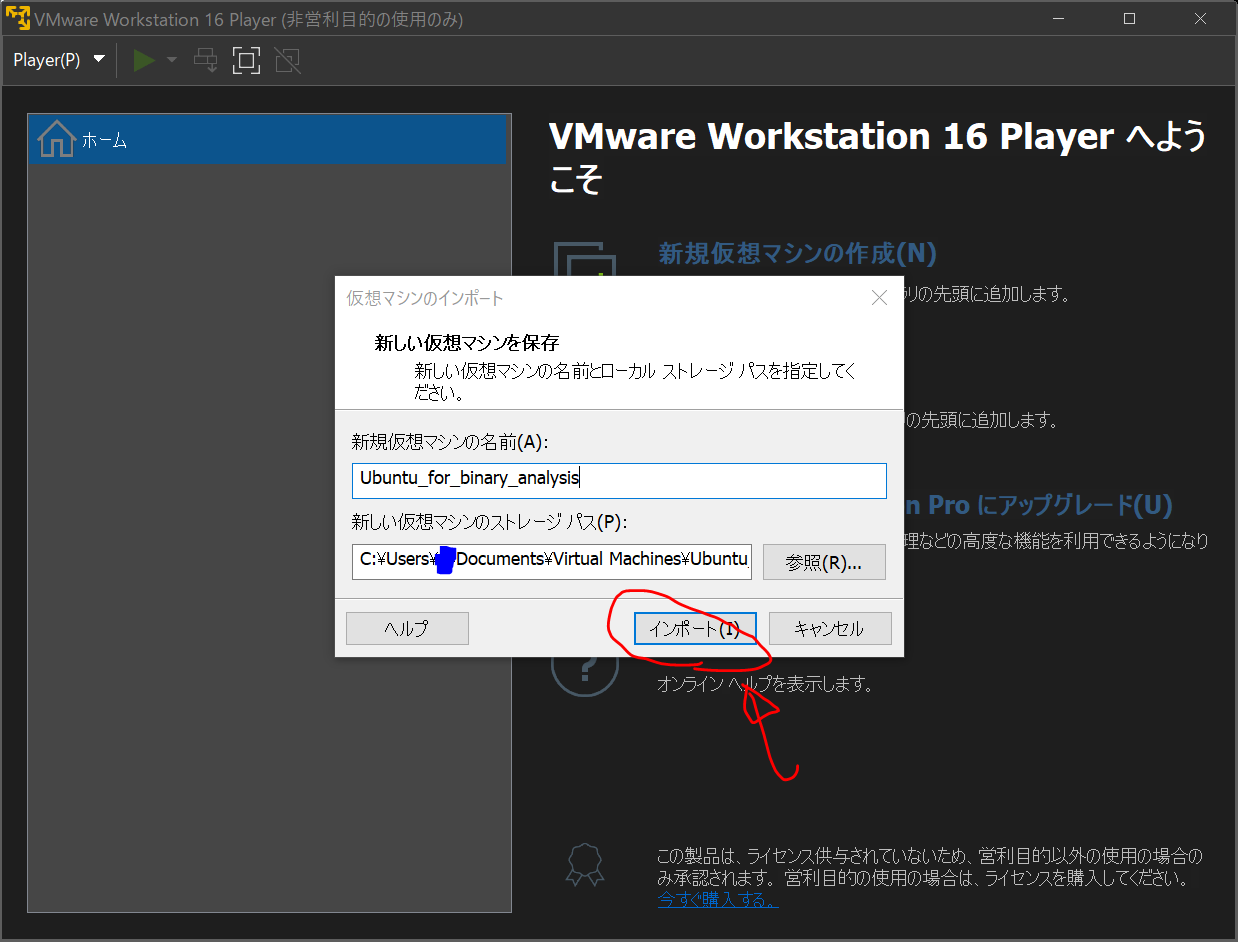Click the ヘルプ button in dialog
The width and height of the screenshot is (1238, 942).
(x=407, y=629)
